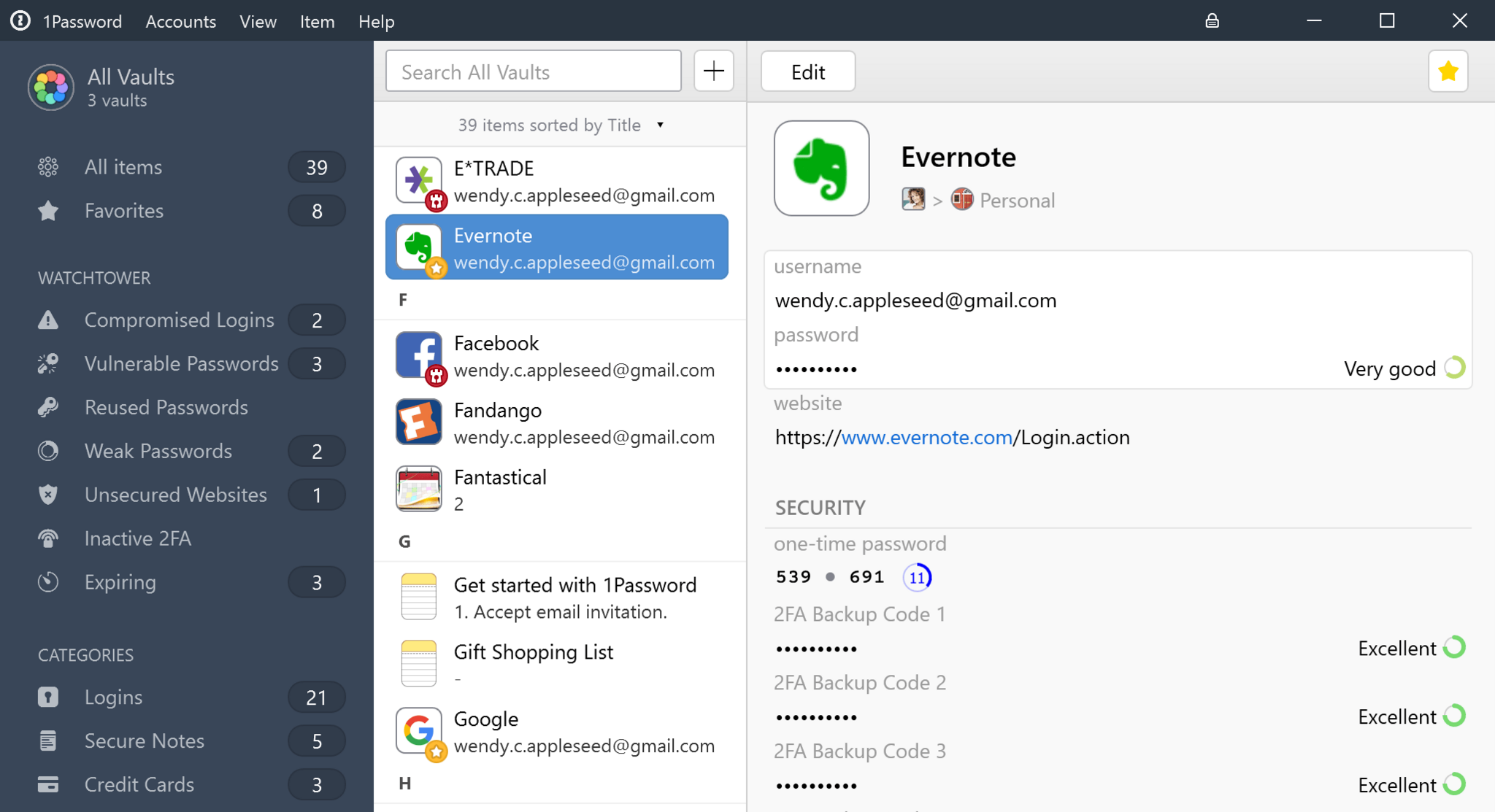Click the Reused Passwords key icon
Viewport: 1495px width, 812px height.
pos(48,407)
